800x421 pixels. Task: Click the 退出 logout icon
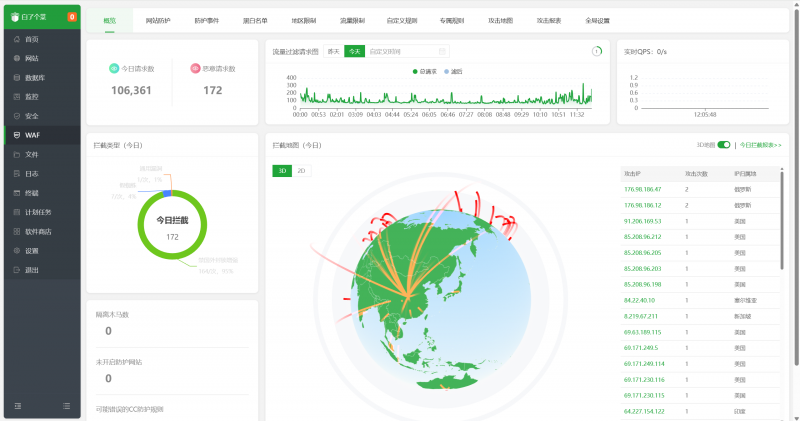click(17, 270)
